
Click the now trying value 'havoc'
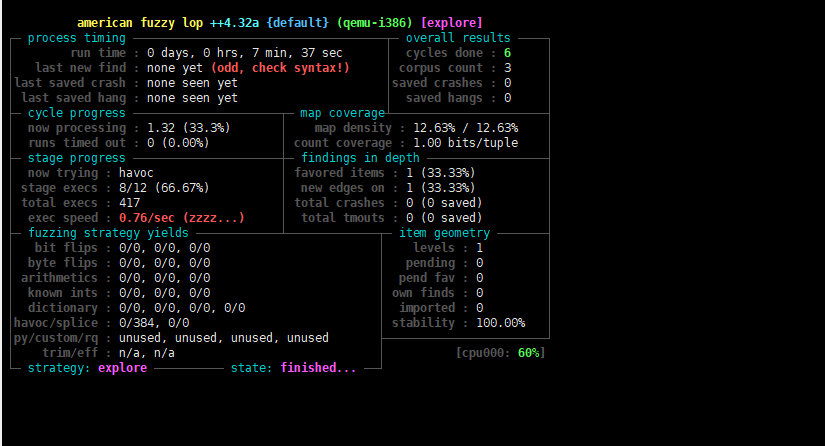click(136, 173)
